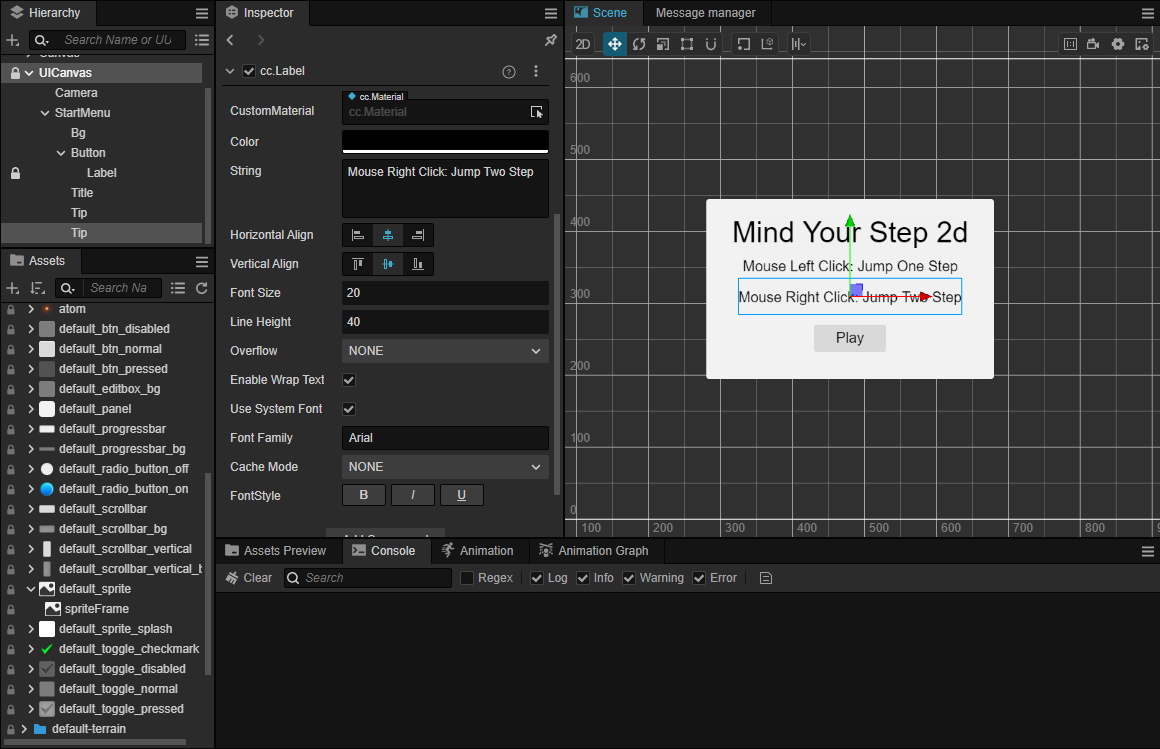The width and height of the screenshot is (1160, 749).
Task: Apply bold font style
Action: (x=364, y=495)
